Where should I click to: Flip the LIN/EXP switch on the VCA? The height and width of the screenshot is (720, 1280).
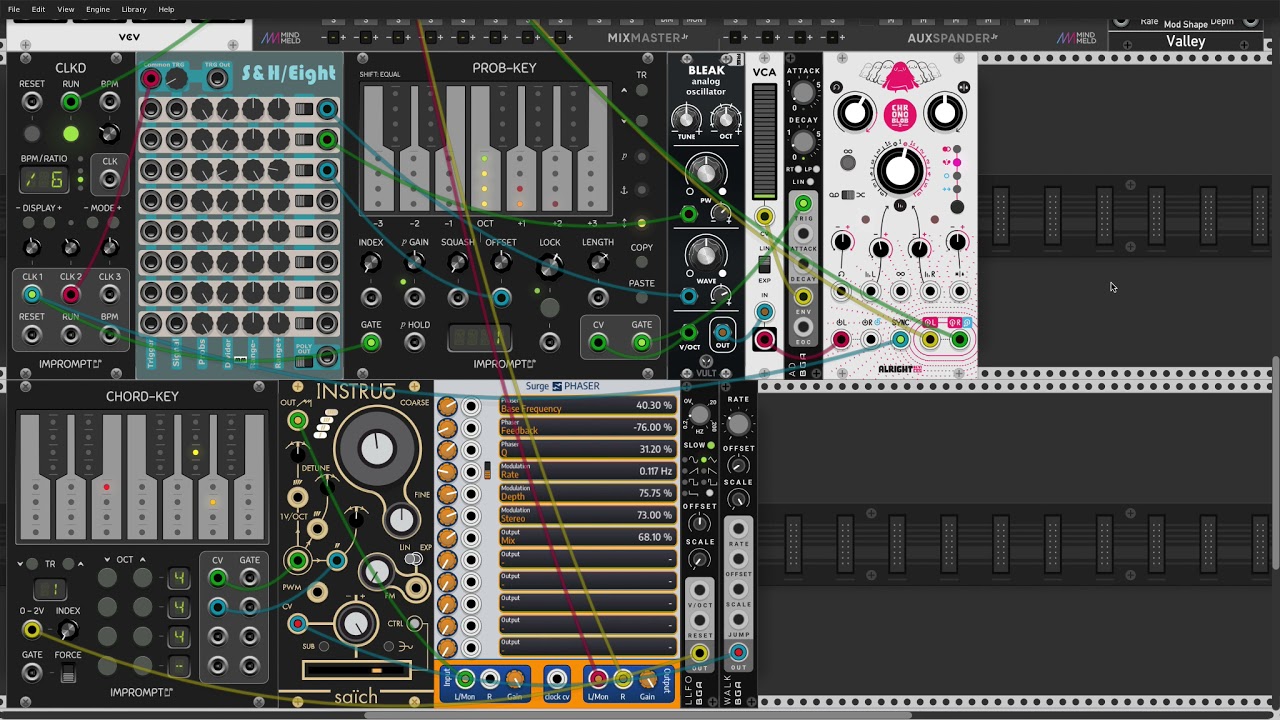tap(764, 264)
